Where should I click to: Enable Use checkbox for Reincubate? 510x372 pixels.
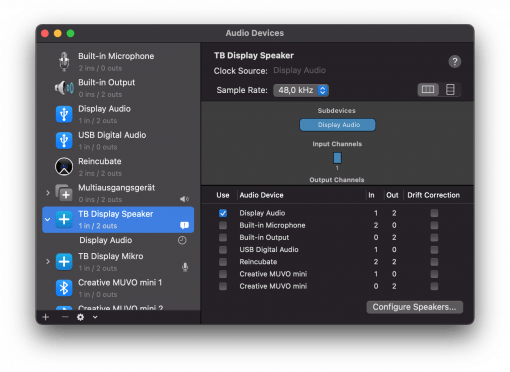tap(223, 262)
